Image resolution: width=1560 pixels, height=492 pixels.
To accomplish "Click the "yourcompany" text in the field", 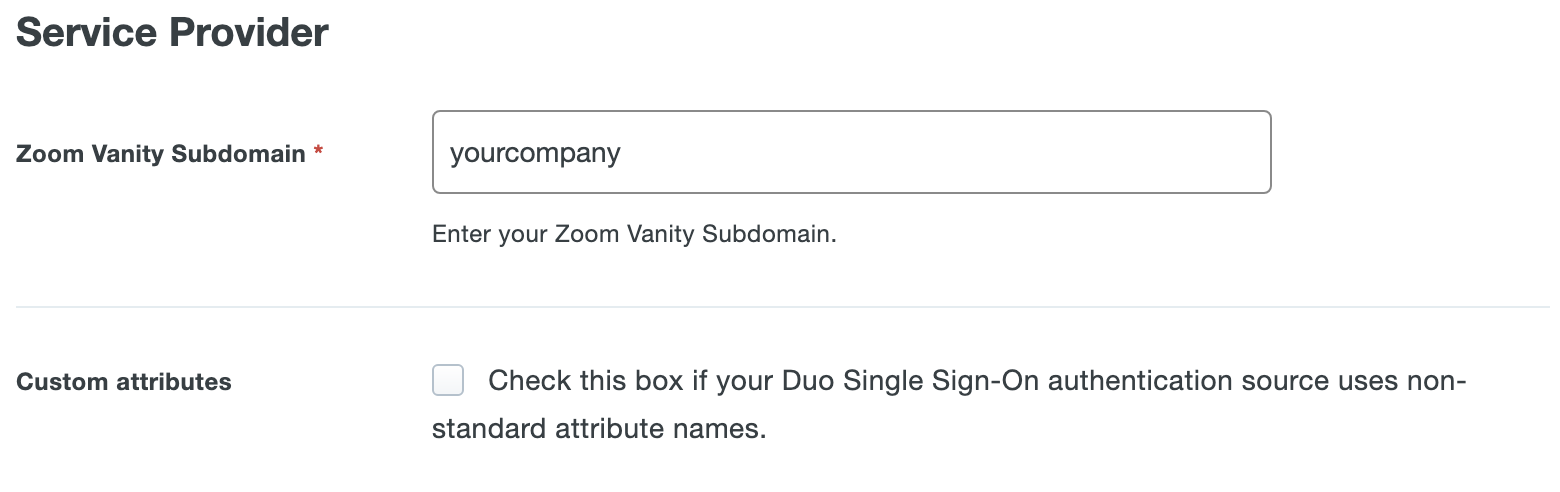I will coord(535,153).
